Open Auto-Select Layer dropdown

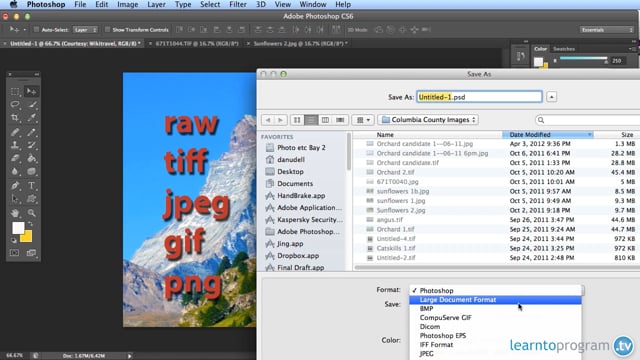coord(85,30)
